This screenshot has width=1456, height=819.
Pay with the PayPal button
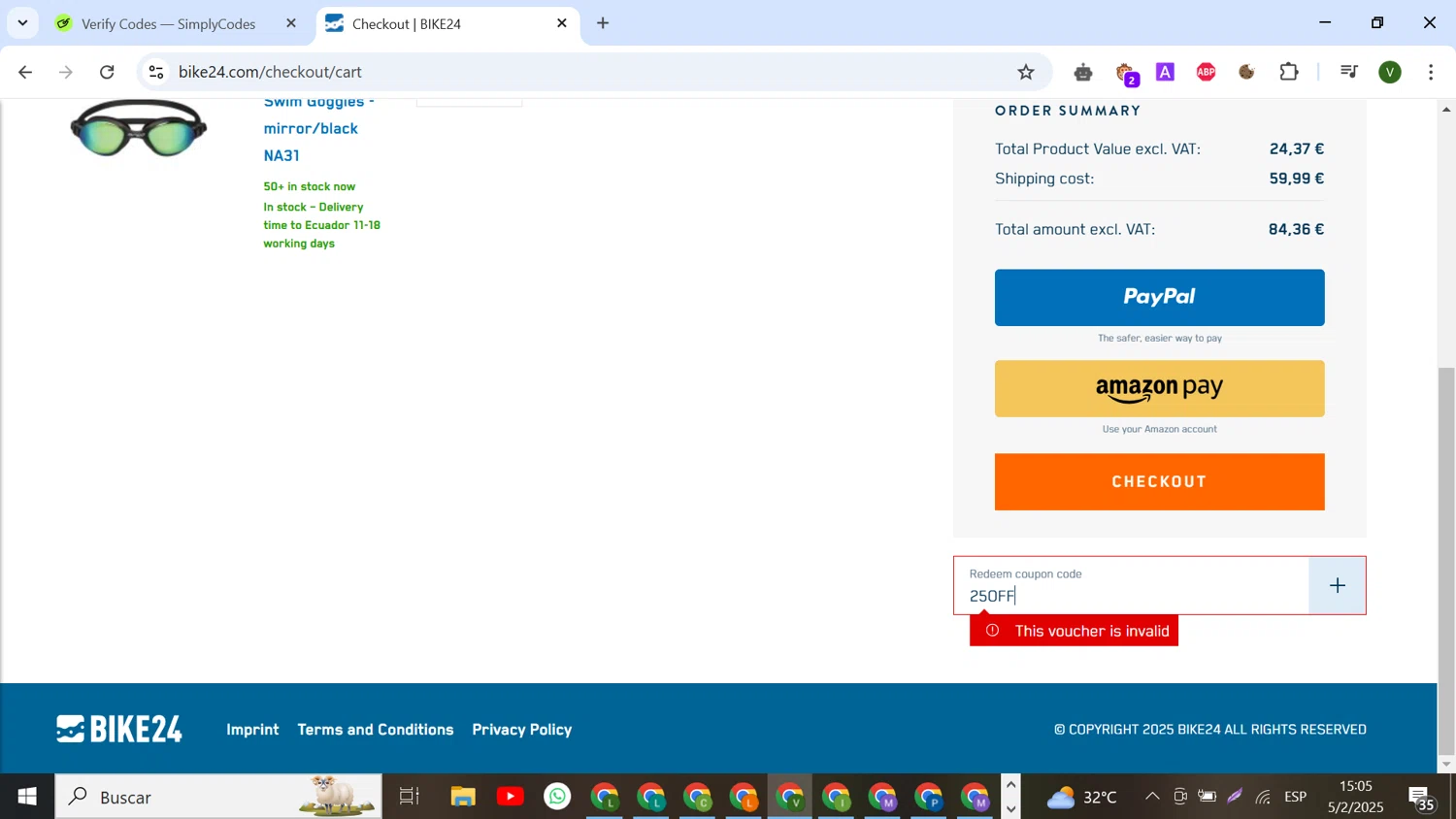1159,297
